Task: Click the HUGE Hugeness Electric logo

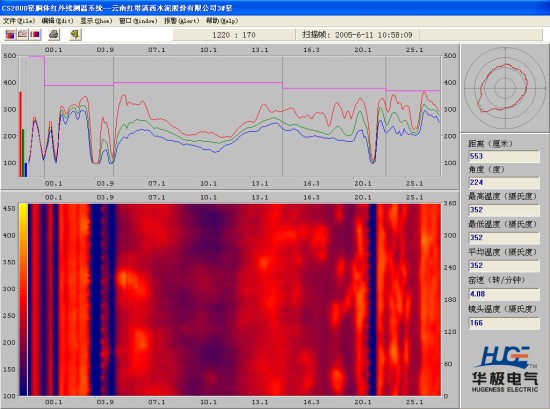Action: click(505, 369)
